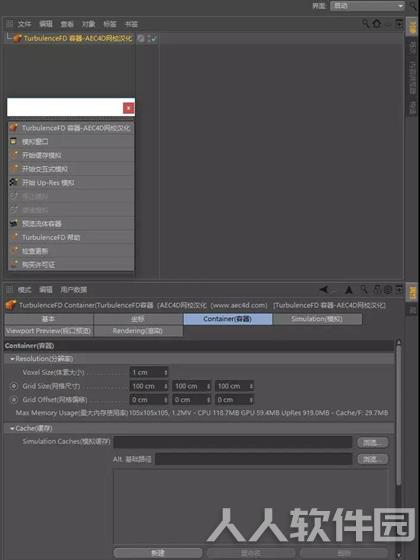Click the Grid Size Y stepper arrows
The width and height of the screenshot is (420, 560).
[x=209, y=386]
